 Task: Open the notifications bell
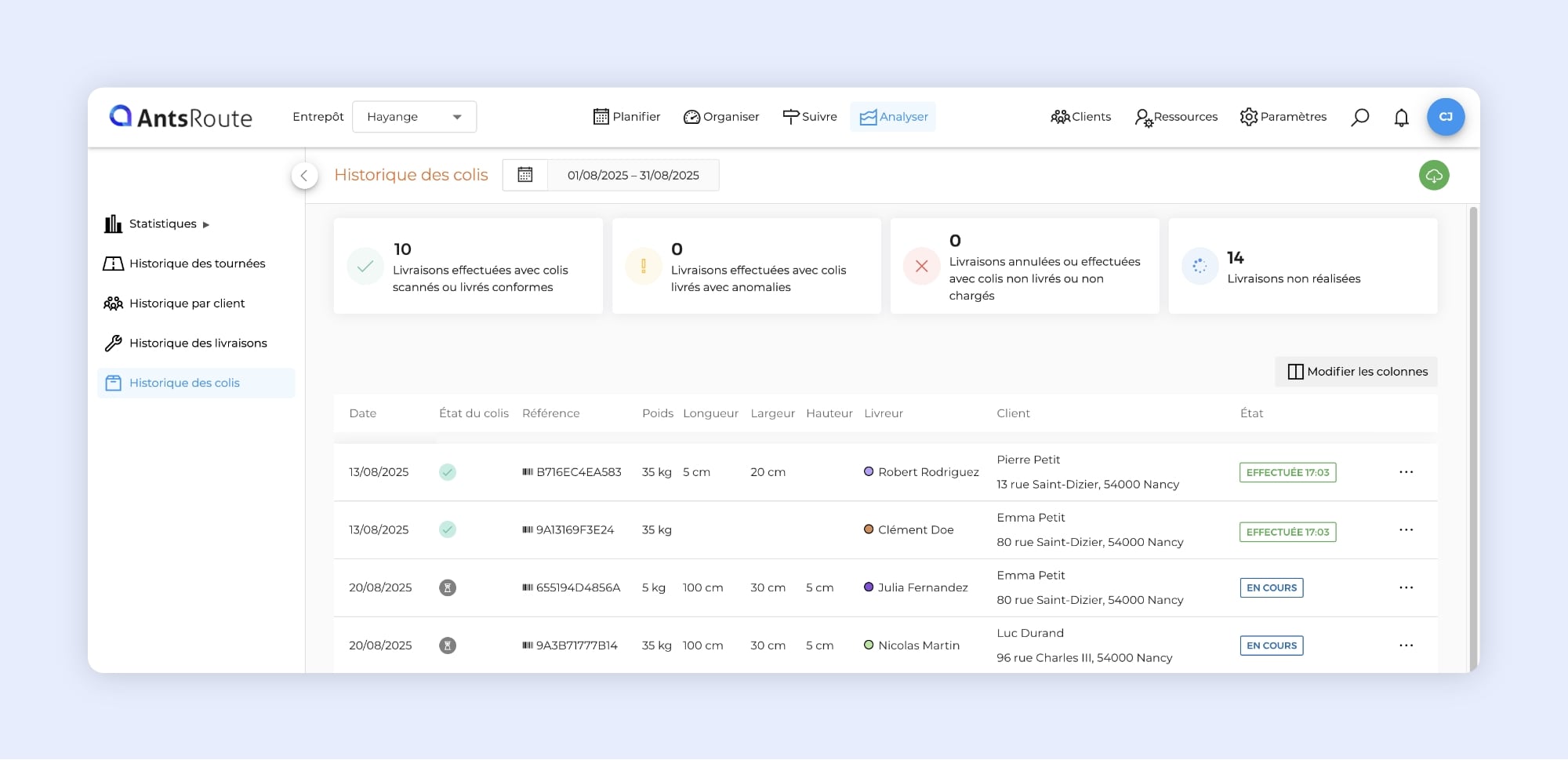pos(1401,118)
